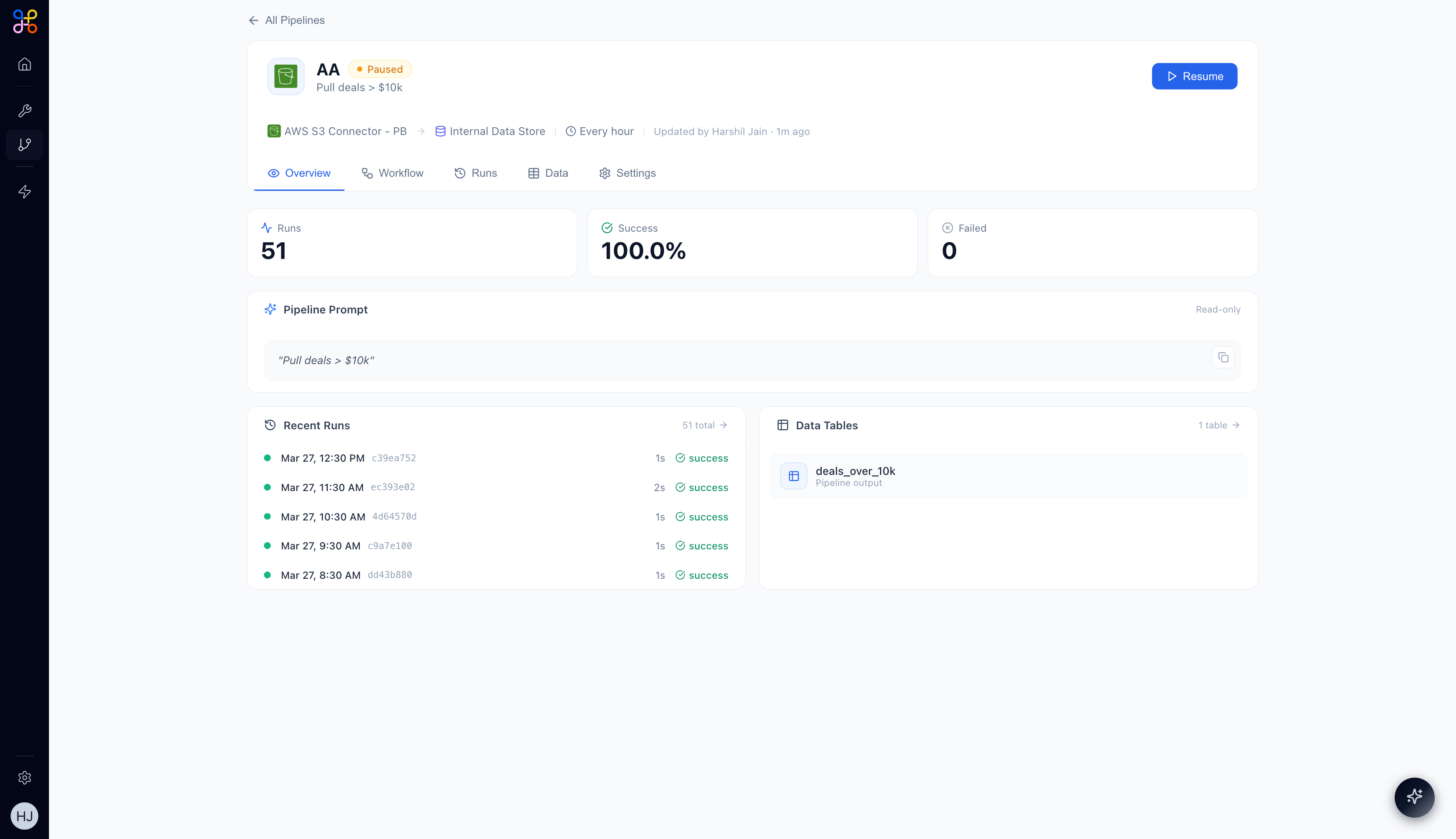1456x839 pixels.
Task: Go back to All Pipelines
Action: pyautogui.click(x=286, y=20)
